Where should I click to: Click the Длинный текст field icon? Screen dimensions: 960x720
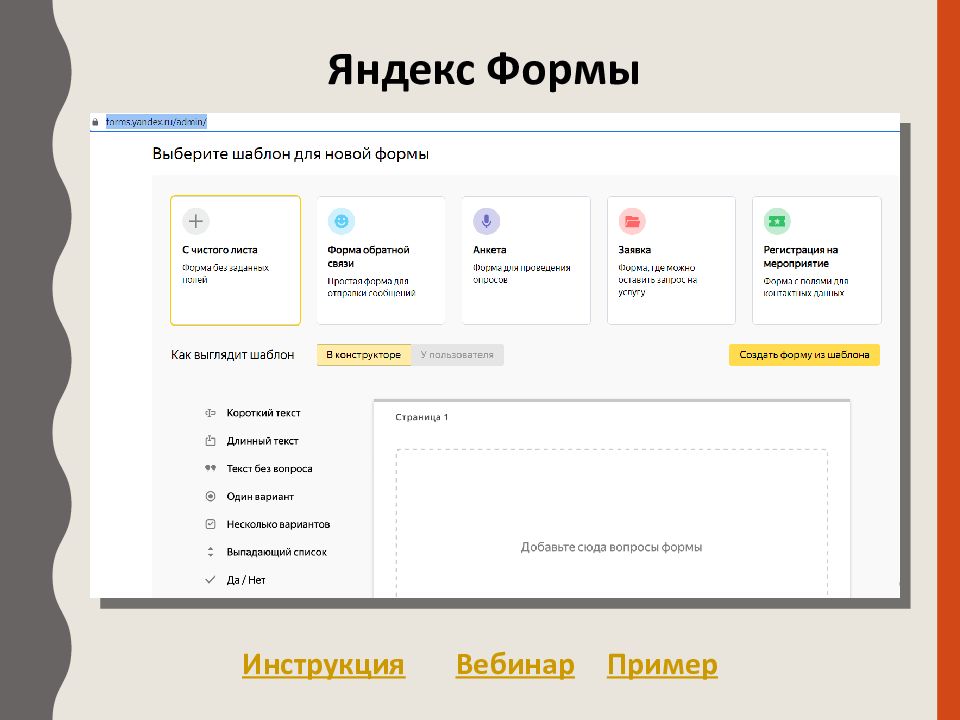[210, 441]
